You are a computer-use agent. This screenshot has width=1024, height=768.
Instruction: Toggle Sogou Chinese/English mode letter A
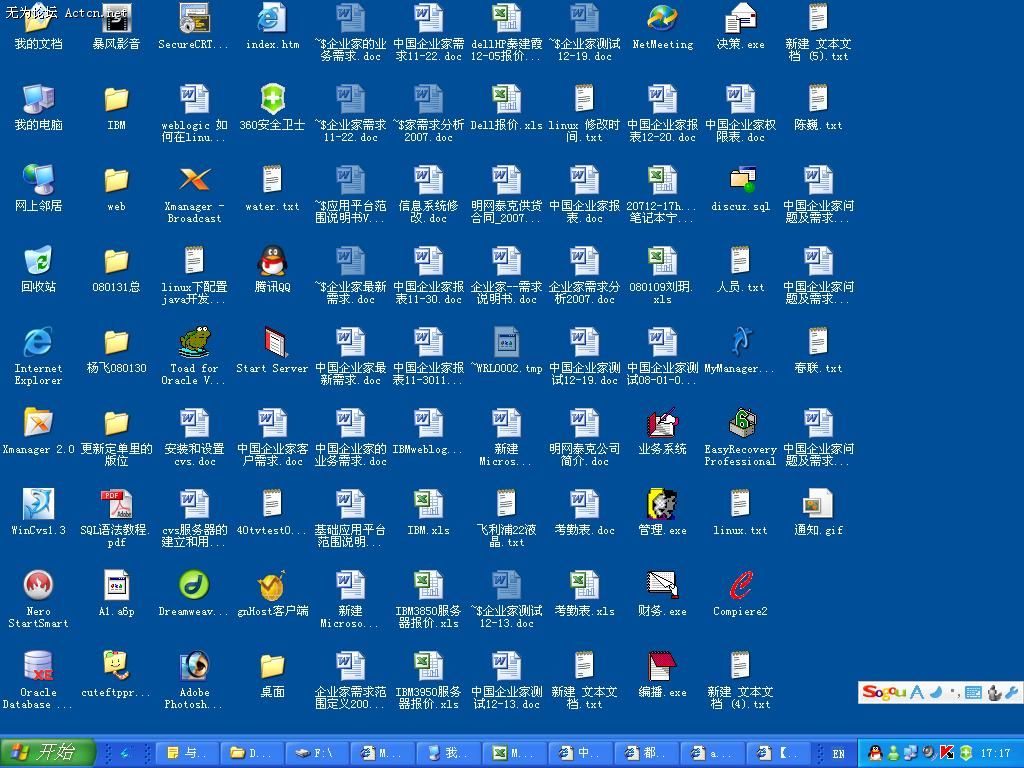[917, 692]
